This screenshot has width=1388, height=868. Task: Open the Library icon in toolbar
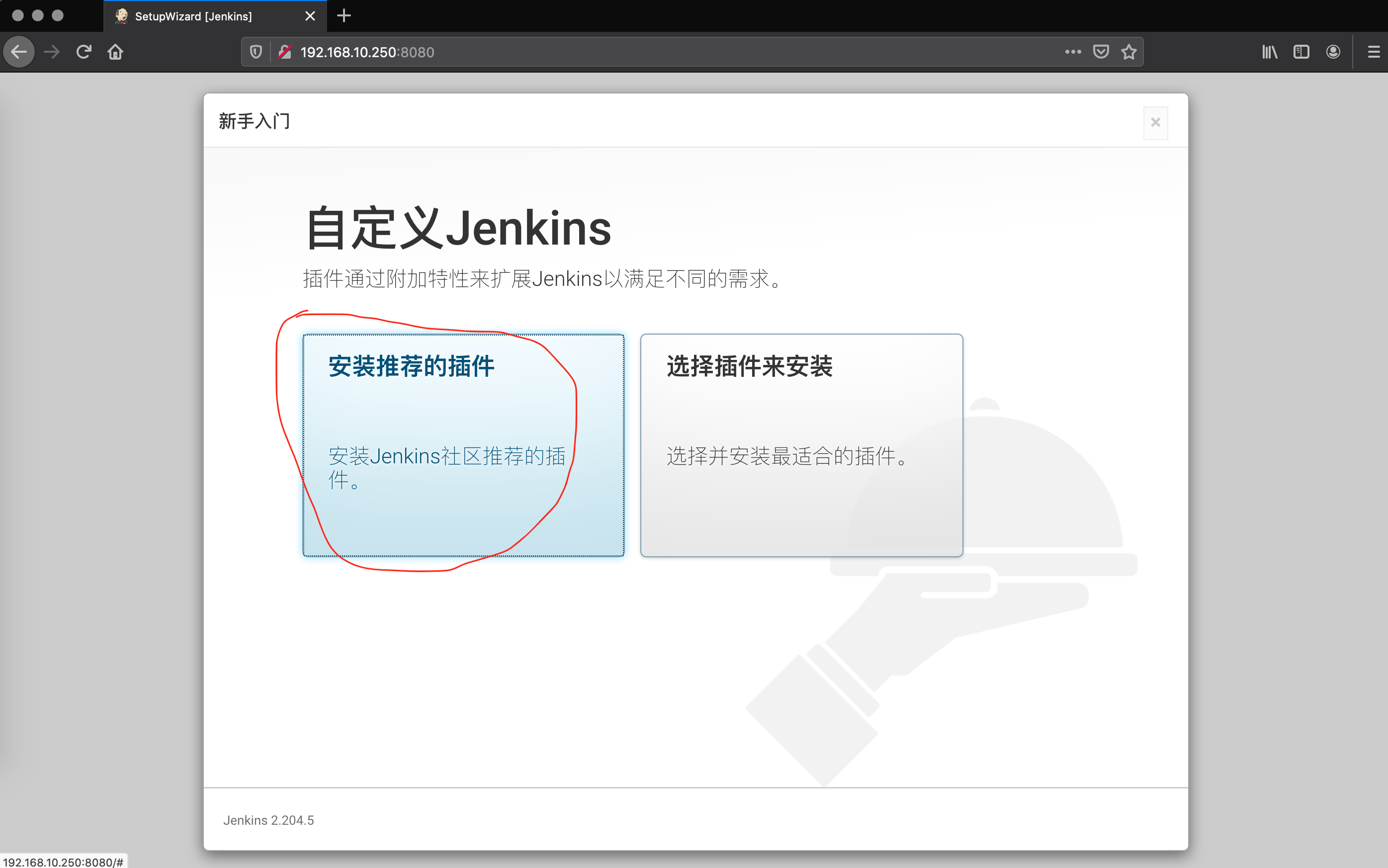pos(1270,52)
